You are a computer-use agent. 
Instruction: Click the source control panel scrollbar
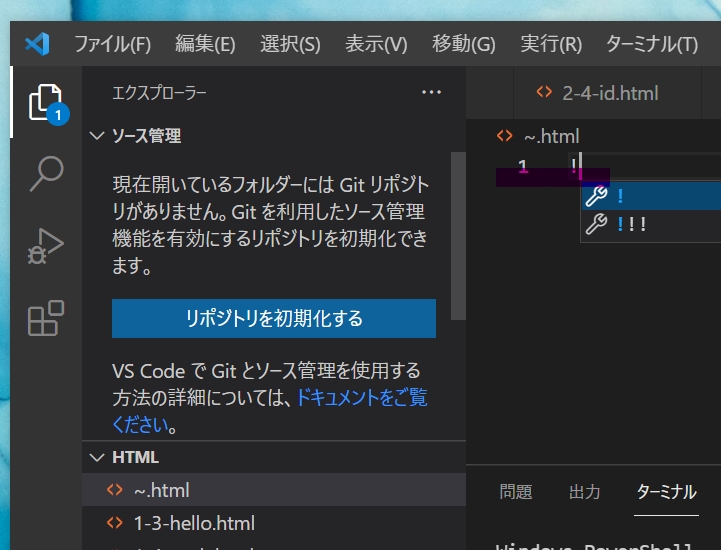click(458, 235)
